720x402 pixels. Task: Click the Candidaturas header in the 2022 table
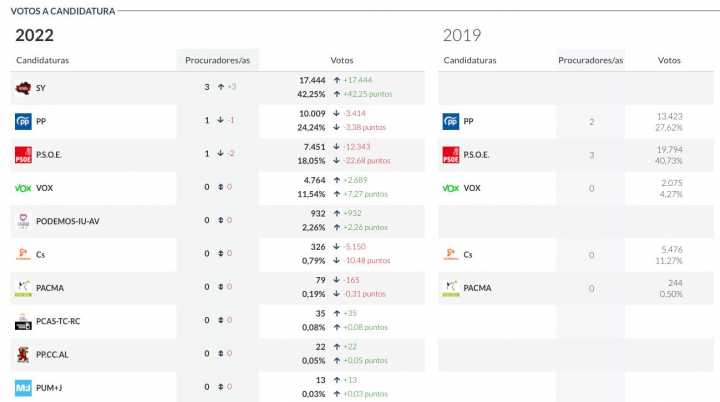(x=44, y=60)
